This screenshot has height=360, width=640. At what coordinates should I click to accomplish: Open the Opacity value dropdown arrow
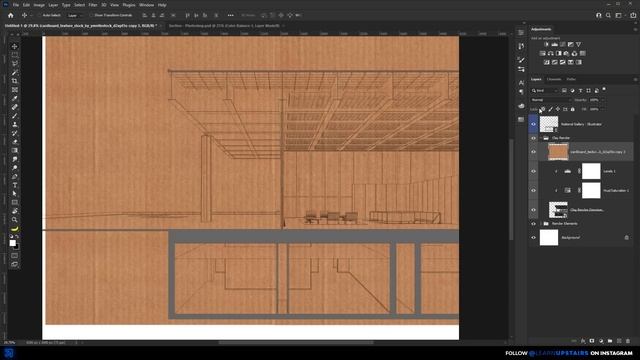click(602, 100)
